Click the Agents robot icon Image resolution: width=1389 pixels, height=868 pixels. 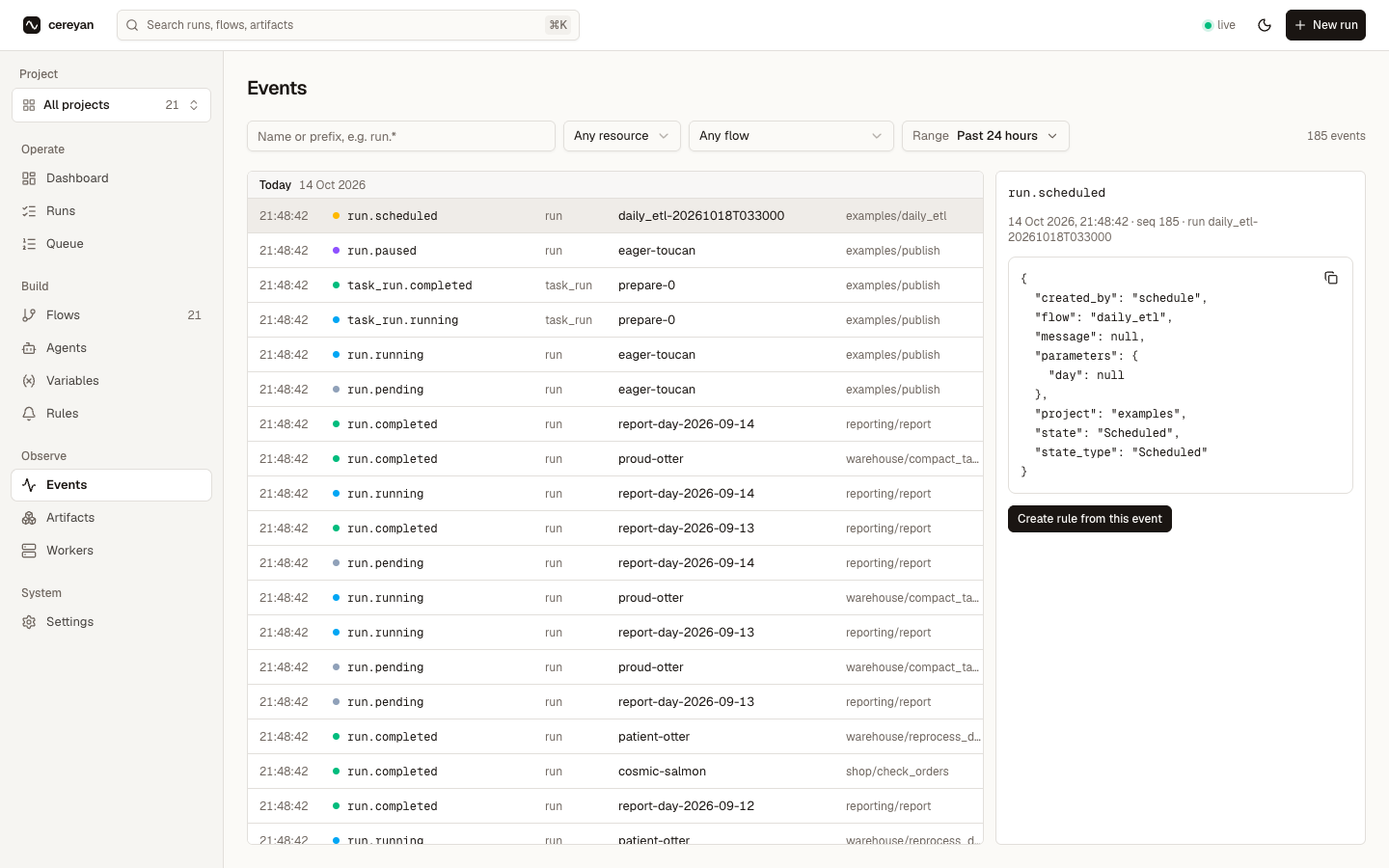click(29, 348)
